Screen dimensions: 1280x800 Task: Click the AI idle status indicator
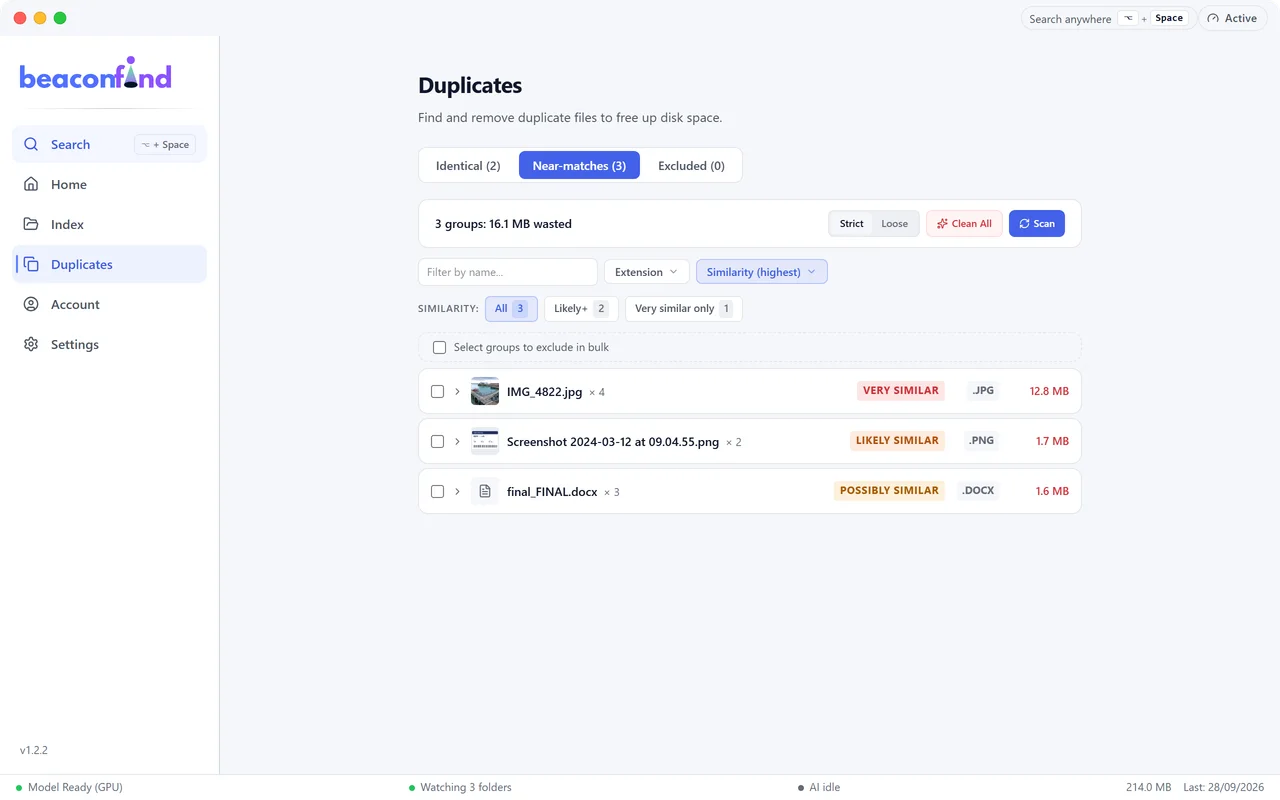pyautogui.click(x=820, y=788)
